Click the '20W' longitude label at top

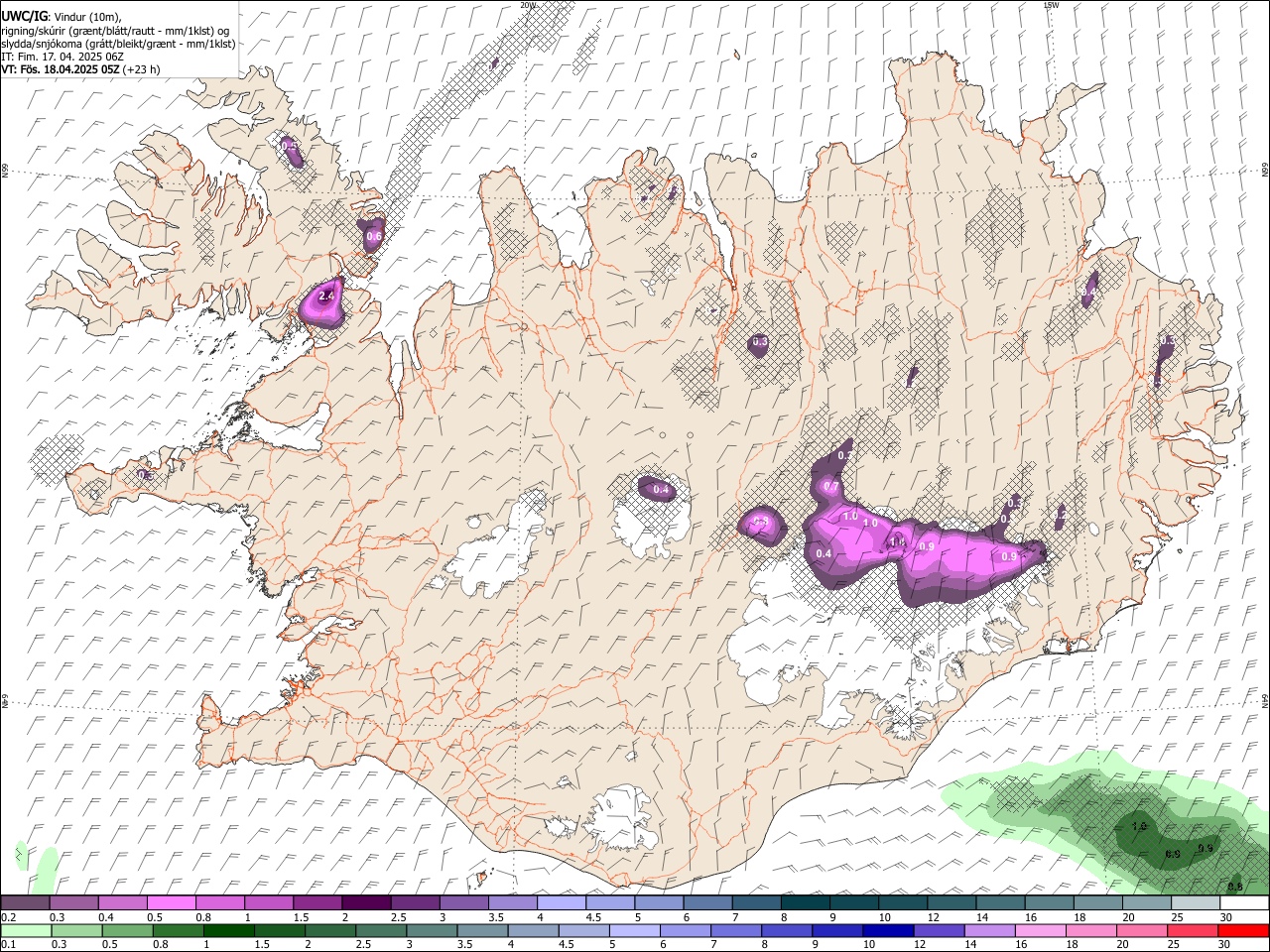[x=528, y=5]
